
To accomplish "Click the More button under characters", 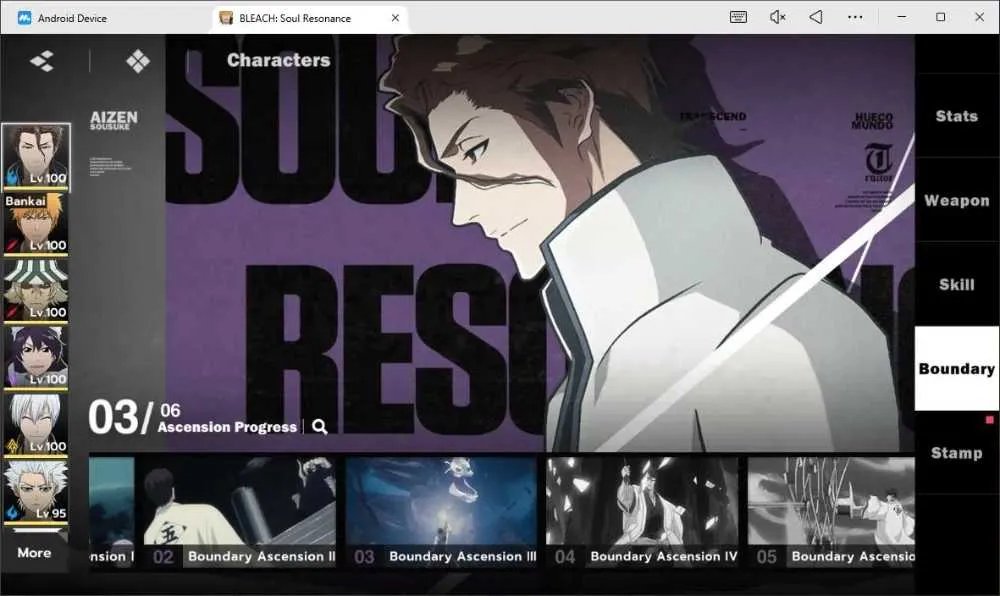I will (34, 553).
